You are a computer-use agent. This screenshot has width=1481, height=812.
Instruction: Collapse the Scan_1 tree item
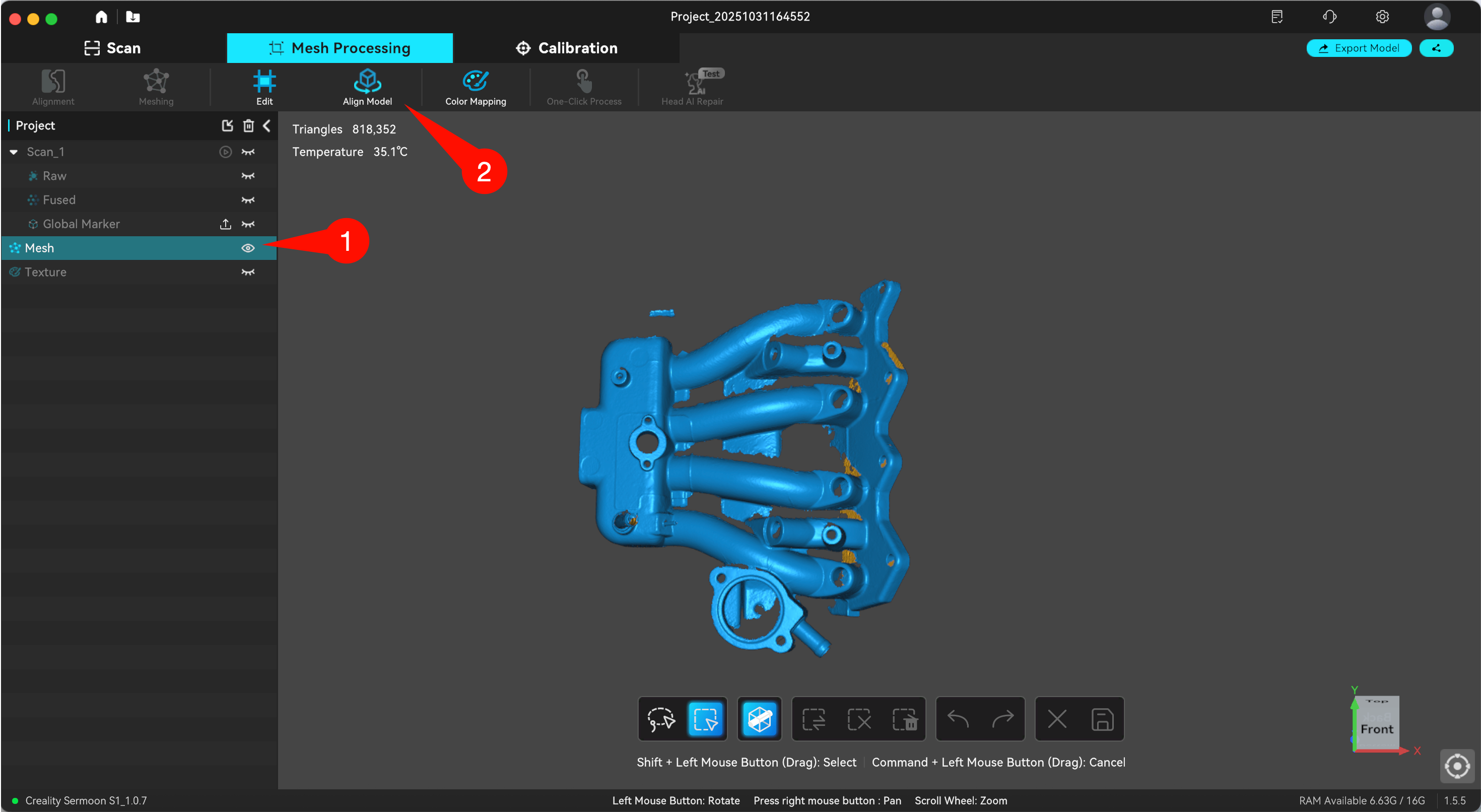coord(13,151)
